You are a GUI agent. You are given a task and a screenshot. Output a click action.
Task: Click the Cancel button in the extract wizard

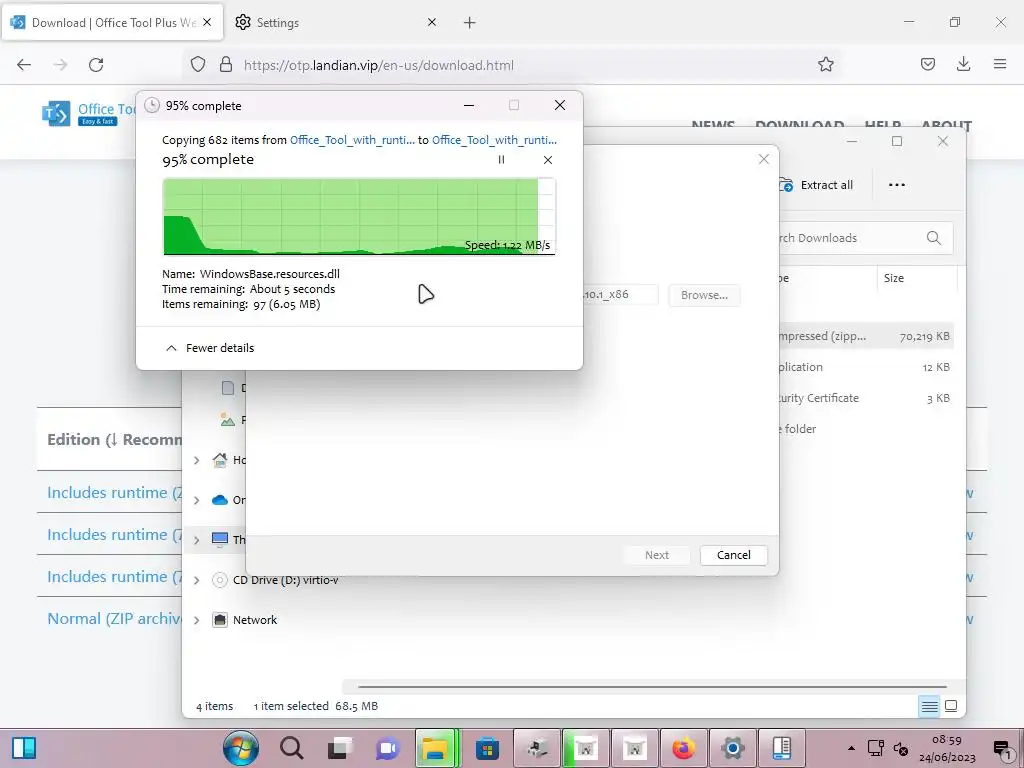[733, 555]
